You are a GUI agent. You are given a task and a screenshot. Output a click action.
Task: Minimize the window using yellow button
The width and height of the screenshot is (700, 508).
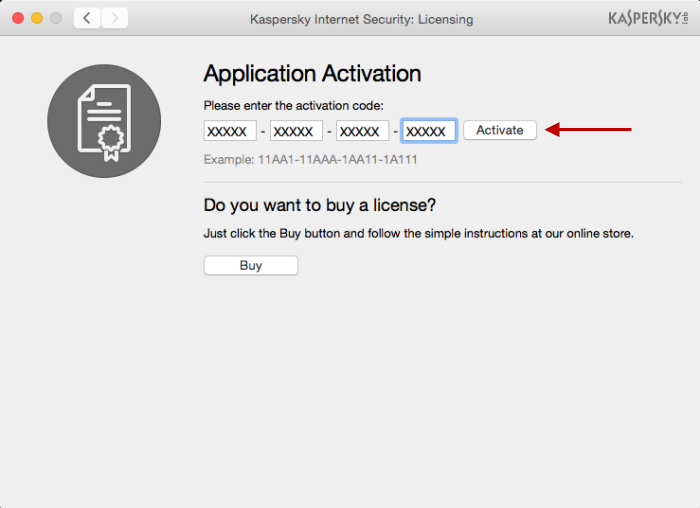point(37,18)
